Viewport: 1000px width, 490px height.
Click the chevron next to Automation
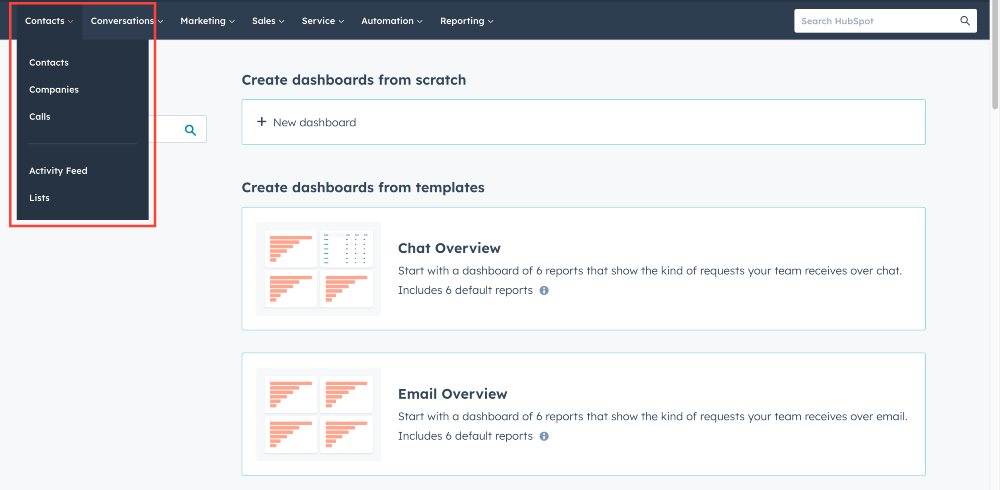[420, 22]
